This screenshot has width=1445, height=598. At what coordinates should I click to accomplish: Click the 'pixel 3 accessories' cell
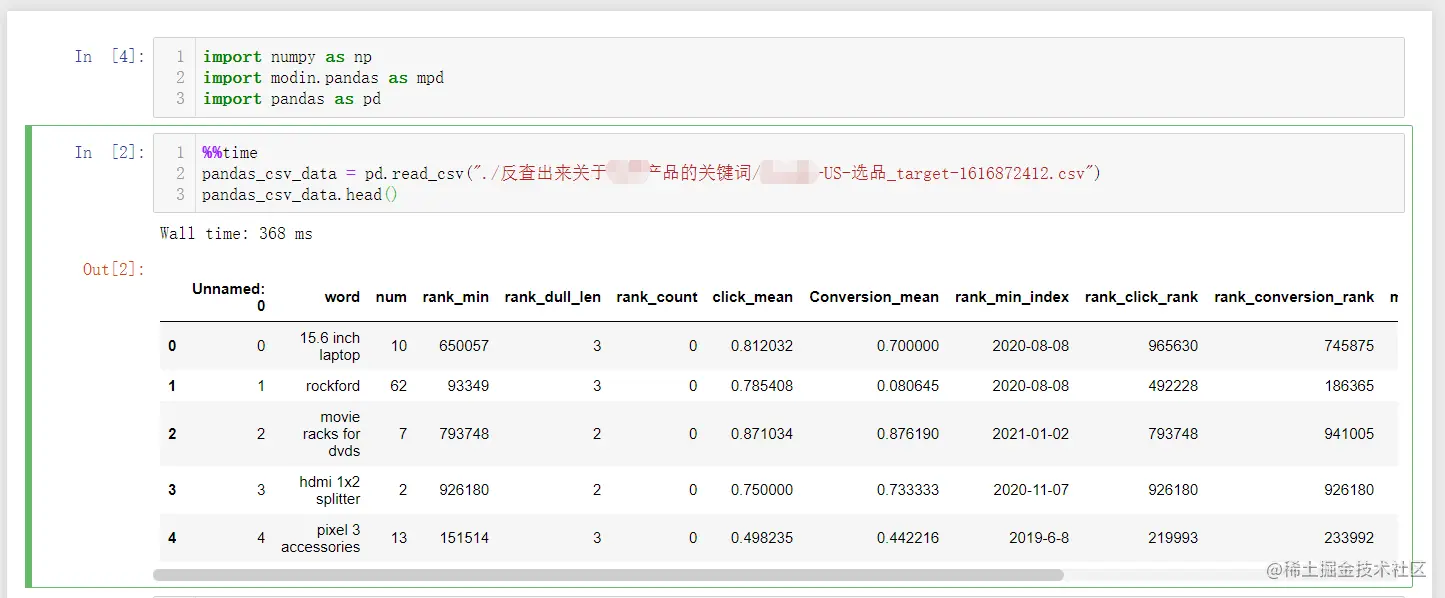tap(320, 538)
